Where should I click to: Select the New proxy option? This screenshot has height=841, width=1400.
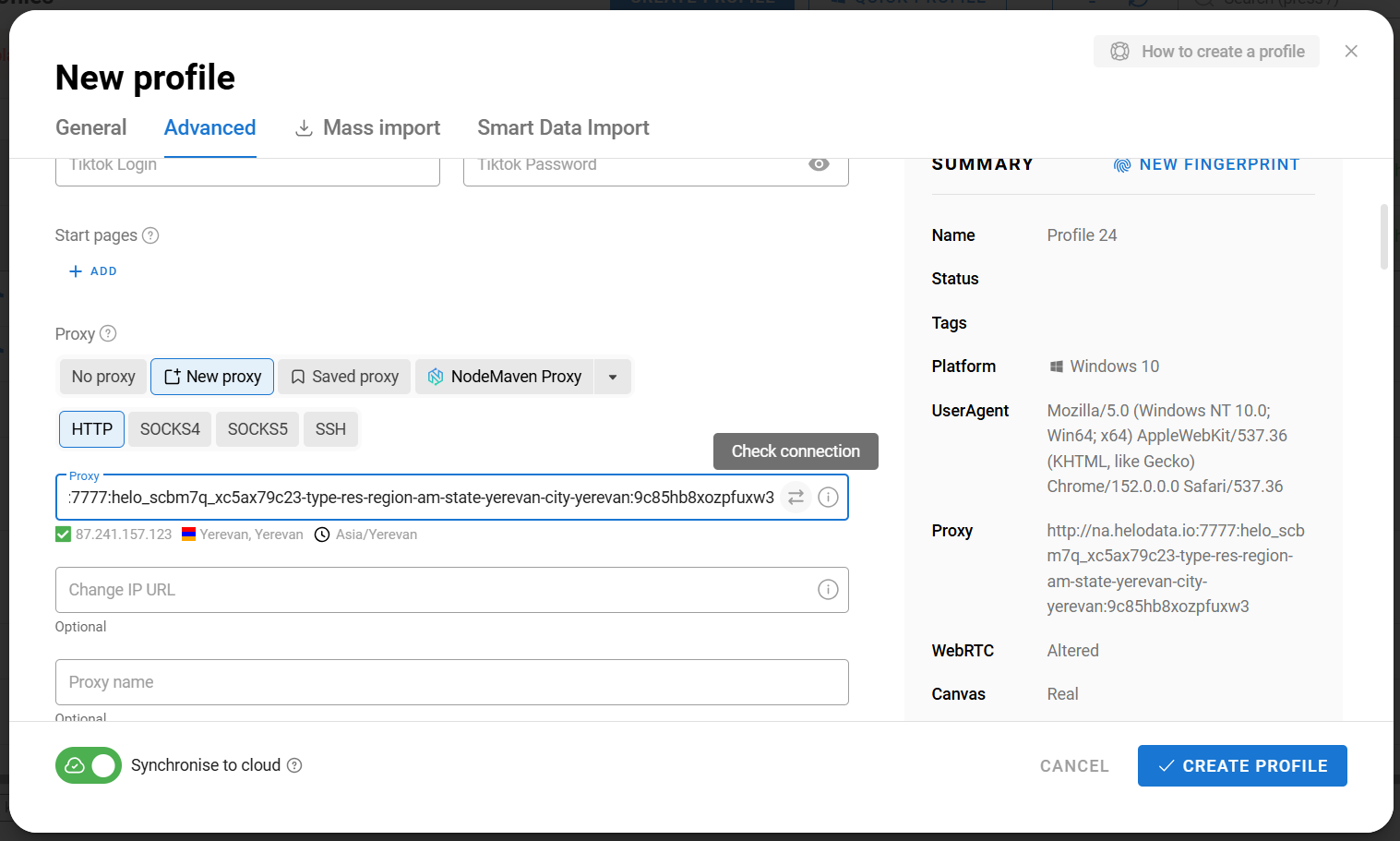[x=212, y=377]
